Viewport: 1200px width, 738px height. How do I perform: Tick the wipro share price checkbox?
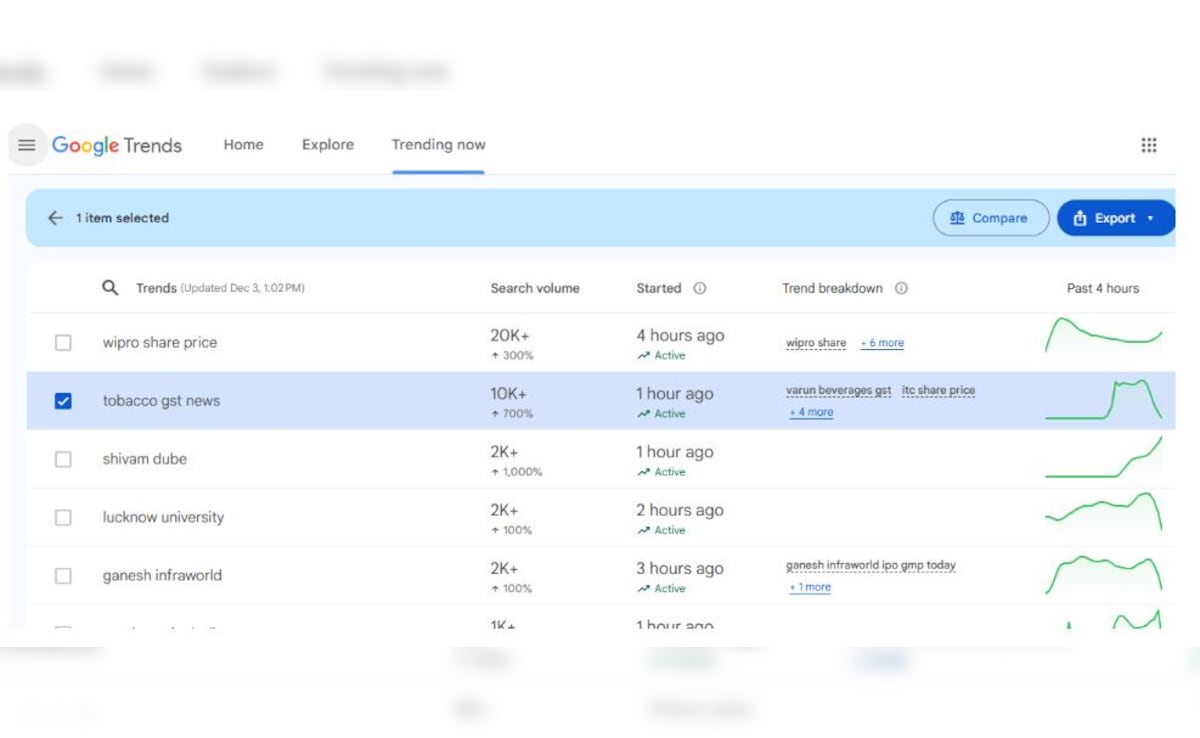tap(63, 343)
